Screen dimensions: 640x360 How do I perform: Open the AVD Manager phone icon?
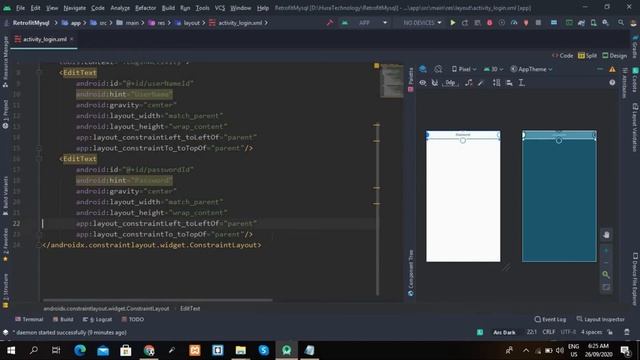coord(593,23)
